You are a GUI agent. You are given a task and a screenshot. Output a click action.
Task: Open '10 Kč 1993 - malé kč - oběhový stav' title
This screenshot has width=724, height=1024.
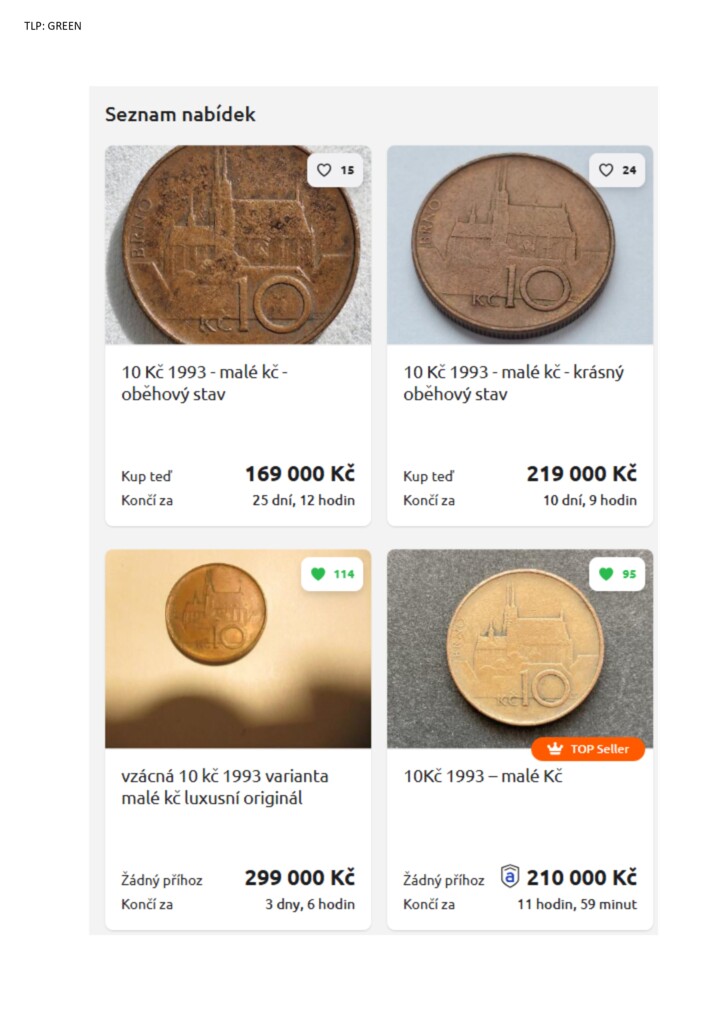[x=204, y=383]
